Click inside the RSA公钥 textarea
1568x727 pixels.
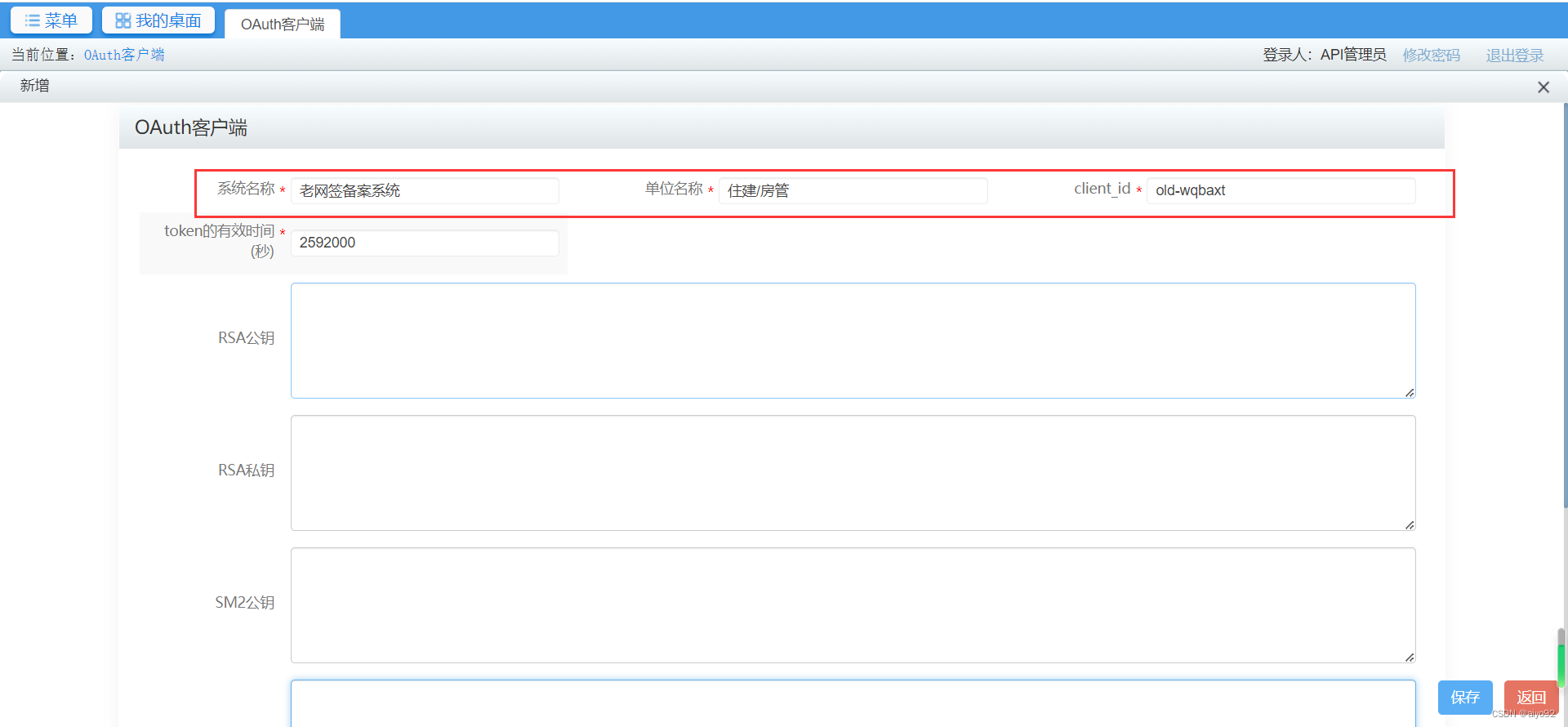pos(853,341)
